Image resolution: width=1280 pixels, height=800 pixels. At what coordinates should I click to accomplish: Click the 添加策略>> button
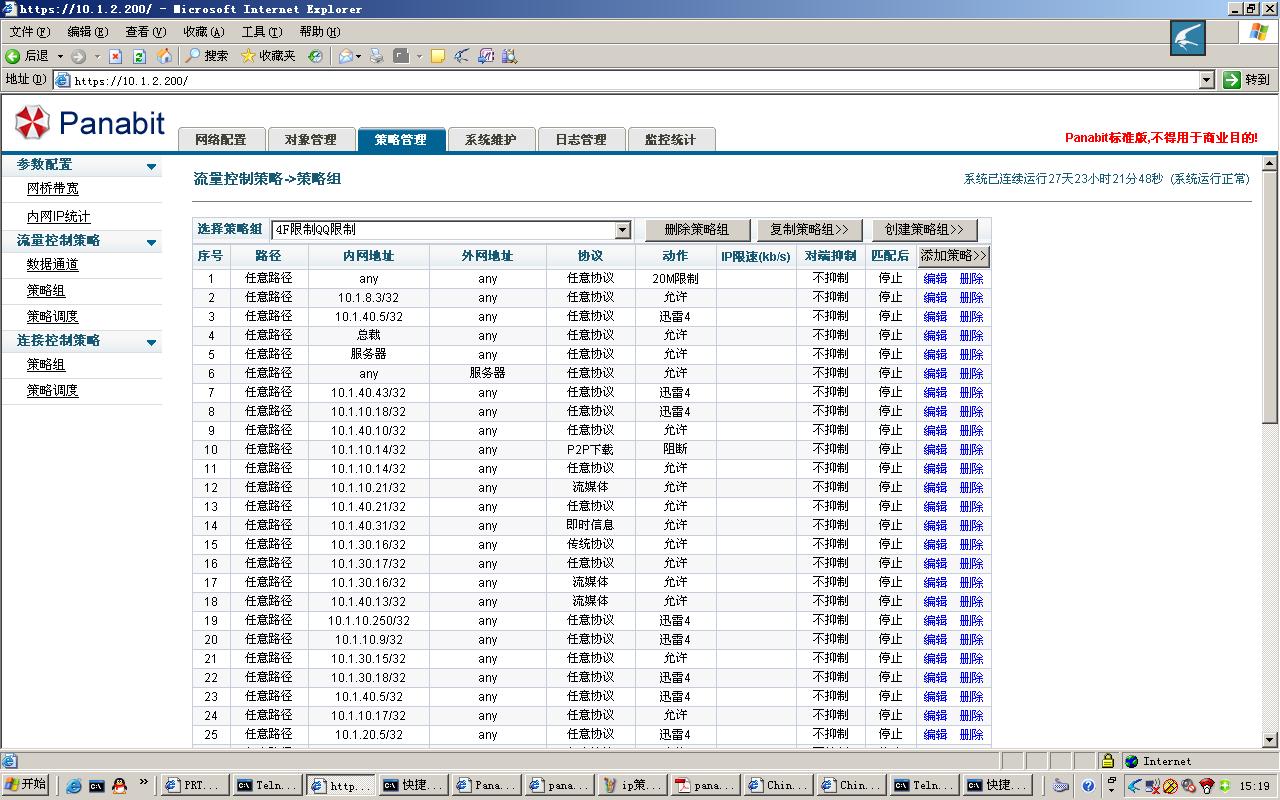[x=954, y=256]
